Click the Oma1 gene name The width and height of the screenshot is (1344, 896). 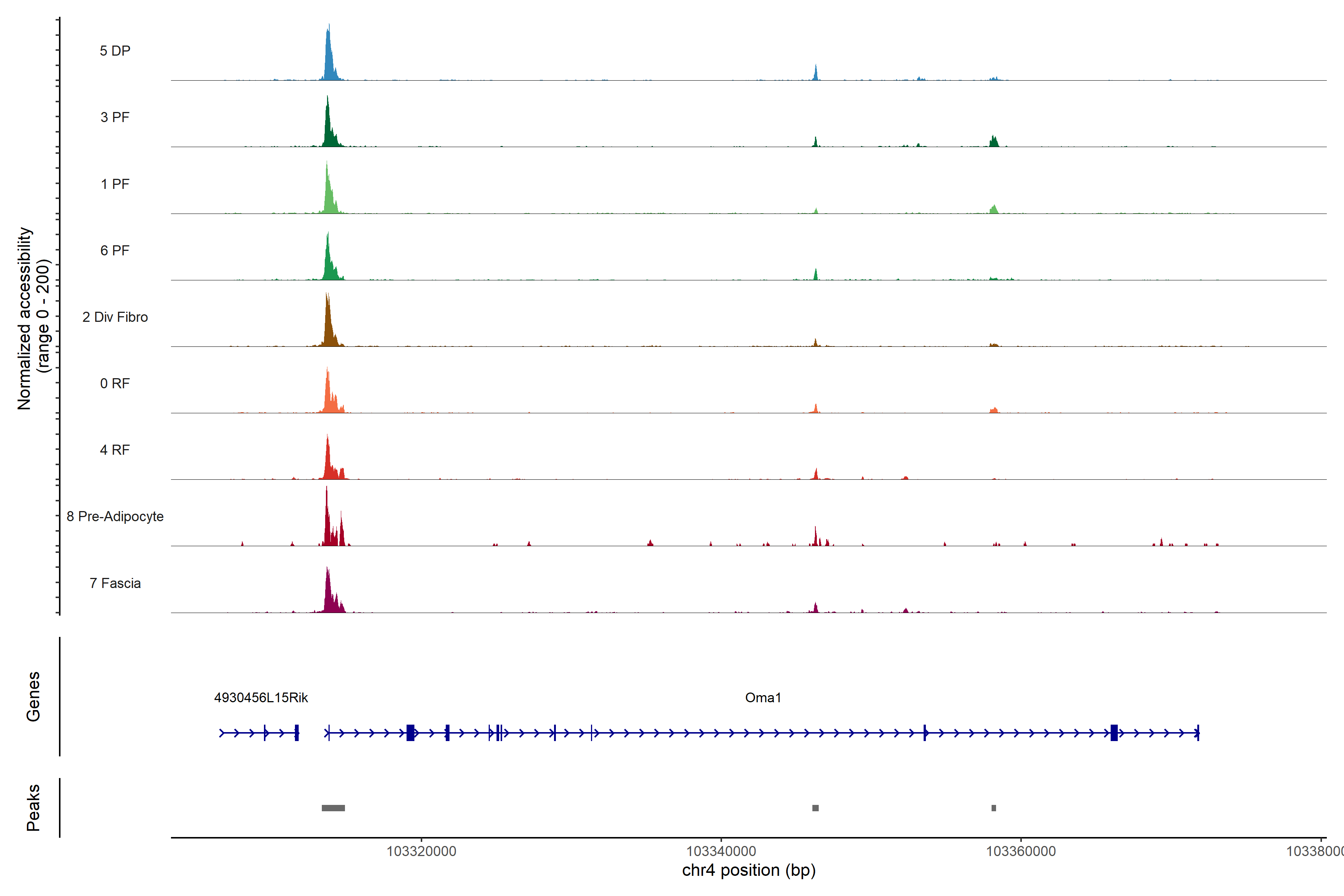coord(763,698)
